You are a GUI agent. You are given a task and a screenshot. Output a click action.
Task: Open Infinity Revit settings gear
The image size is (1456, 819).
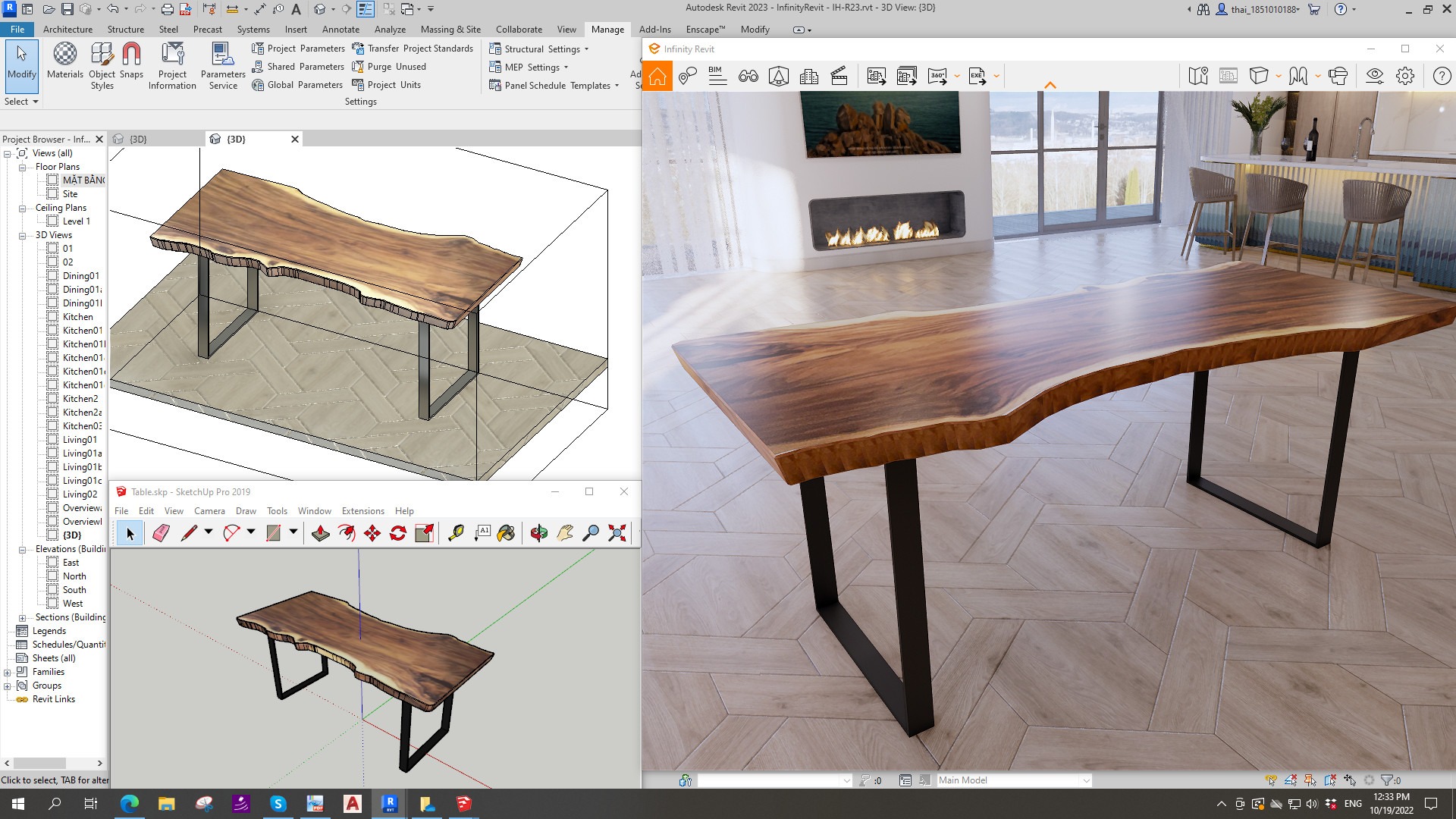pyautogui.click(x=1405, y=76)
